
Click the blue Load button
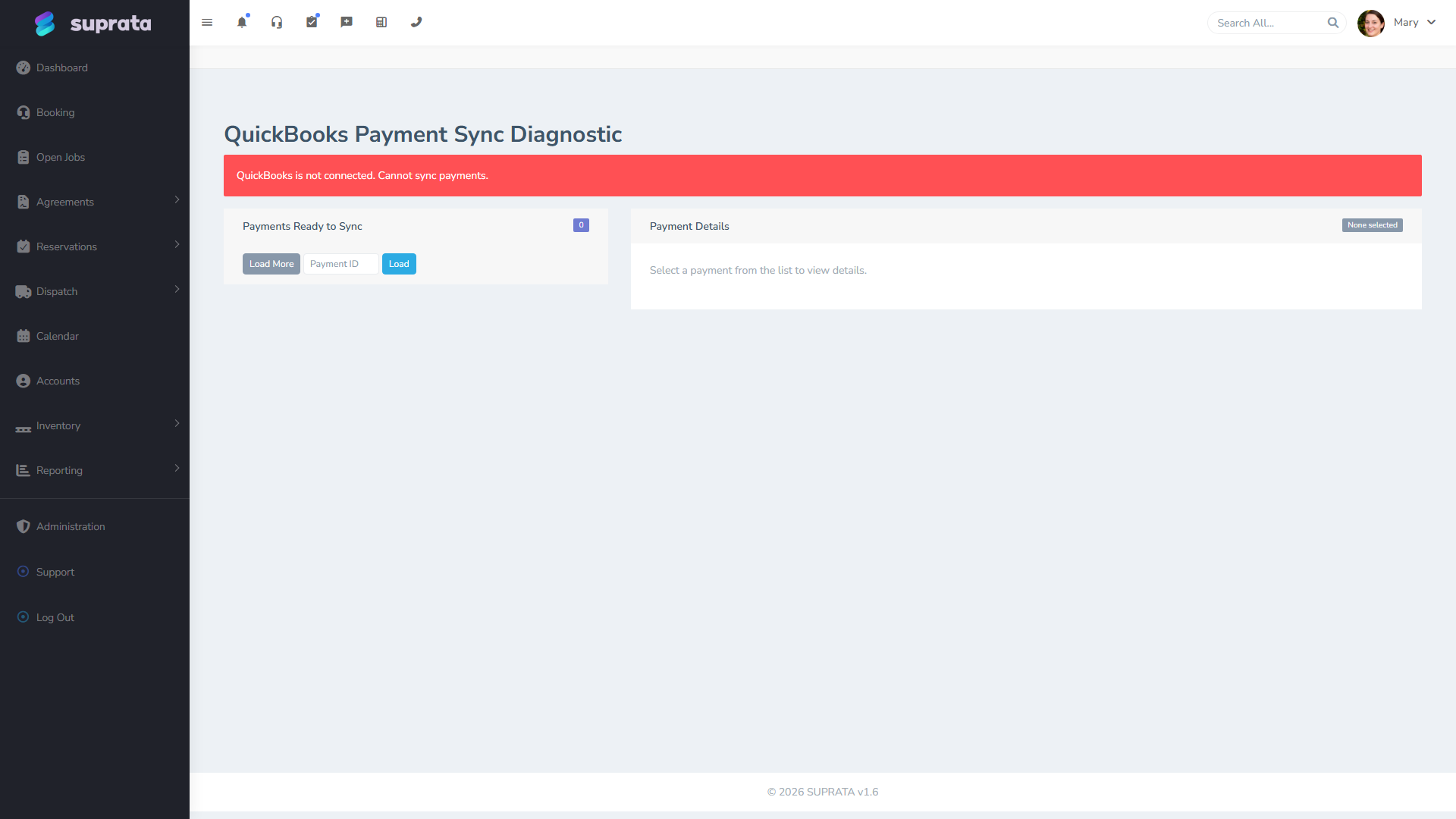click(x=399, y=264)
